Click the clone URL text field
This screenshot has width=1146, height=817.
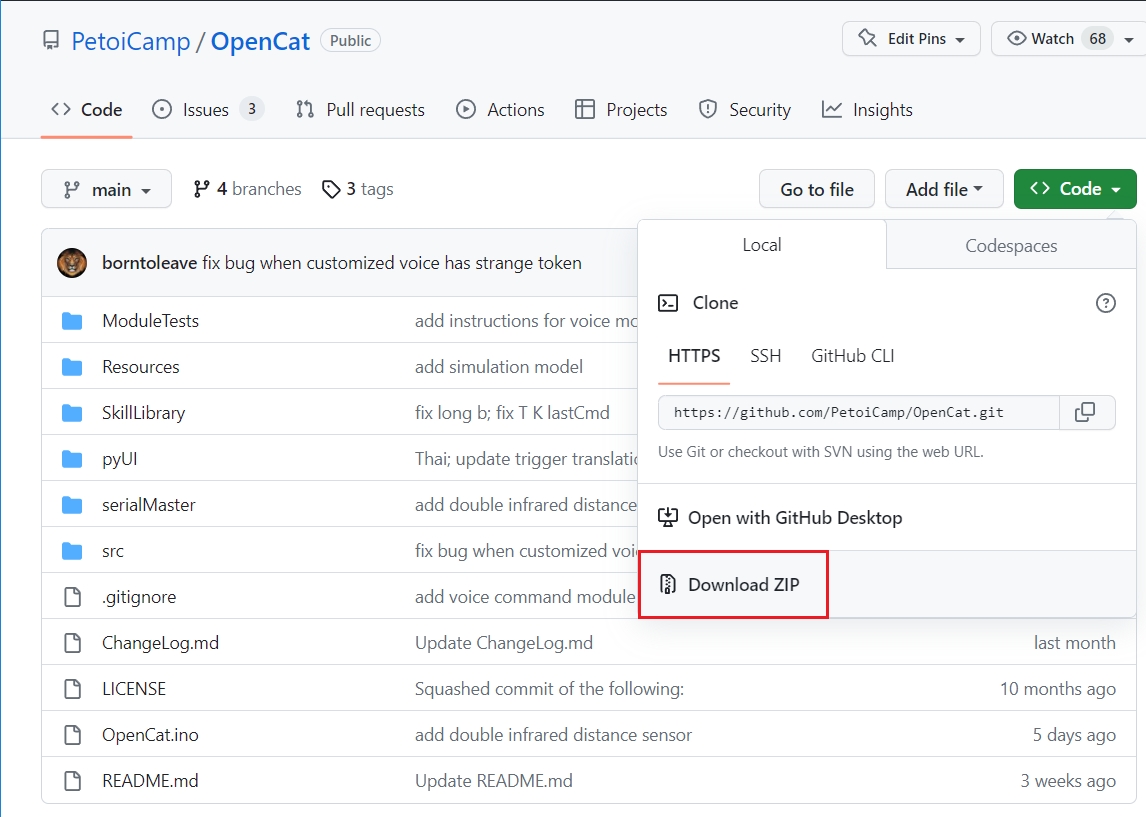click(x=858, y=412)
